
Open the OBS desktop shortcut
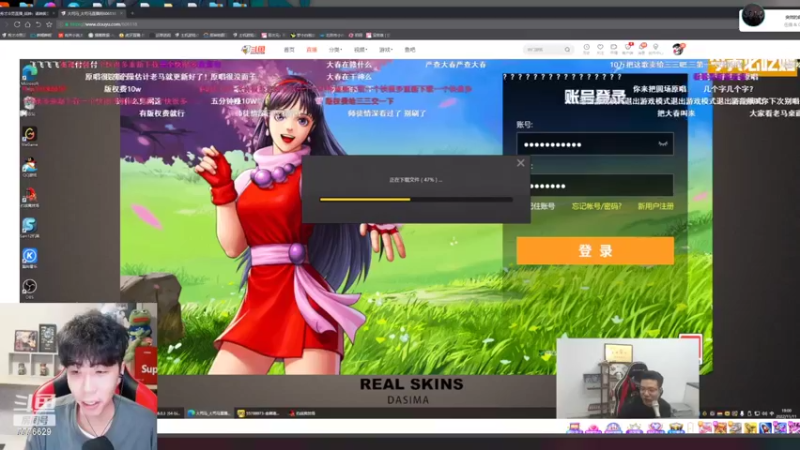(30, 288)
